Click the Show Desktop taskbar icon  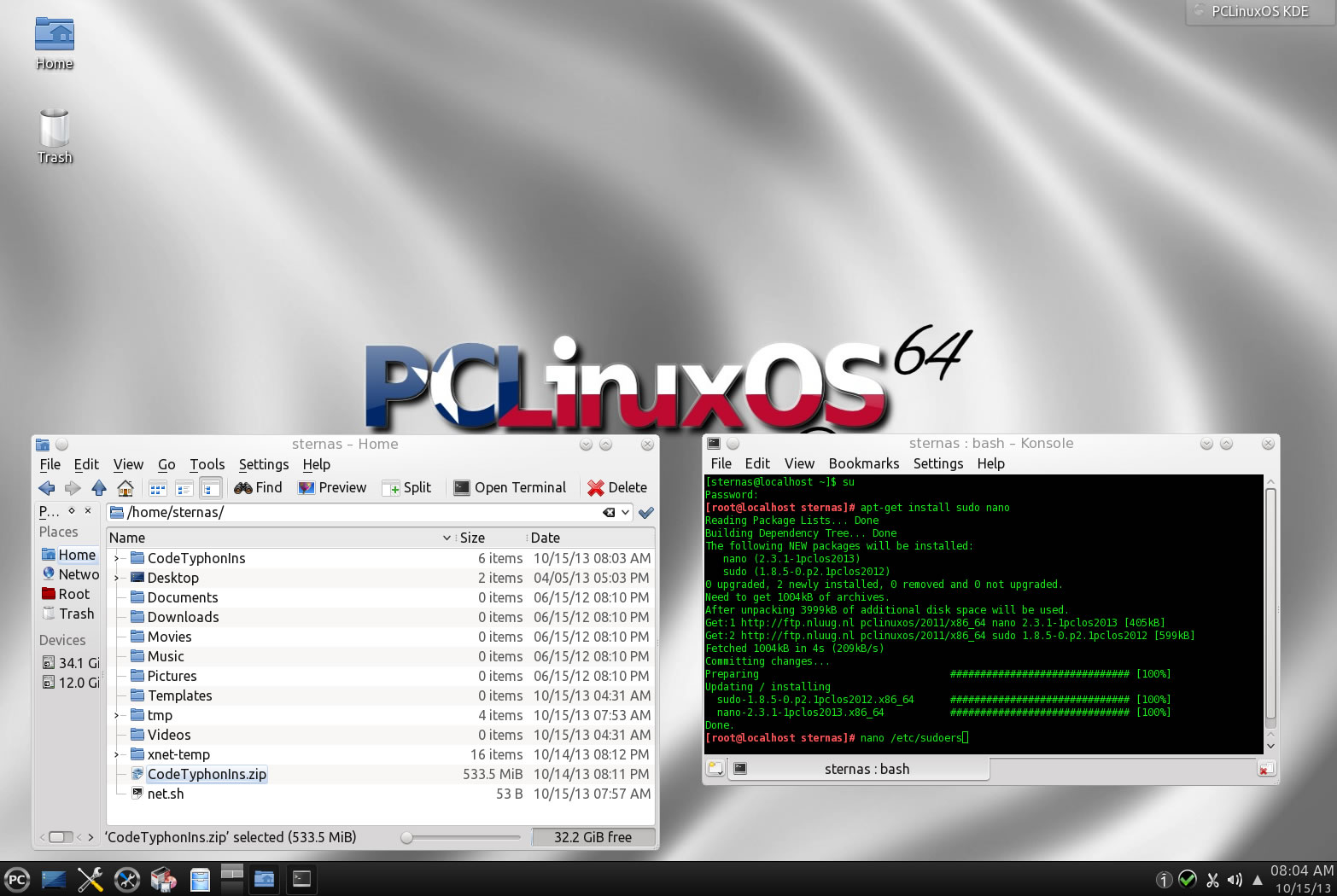(x=54, y=879)
